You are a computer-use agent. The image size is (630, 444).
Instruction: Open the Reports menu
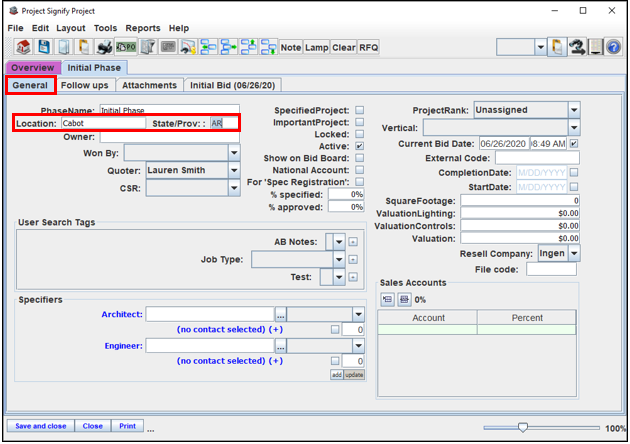click(x=143, y=28)
